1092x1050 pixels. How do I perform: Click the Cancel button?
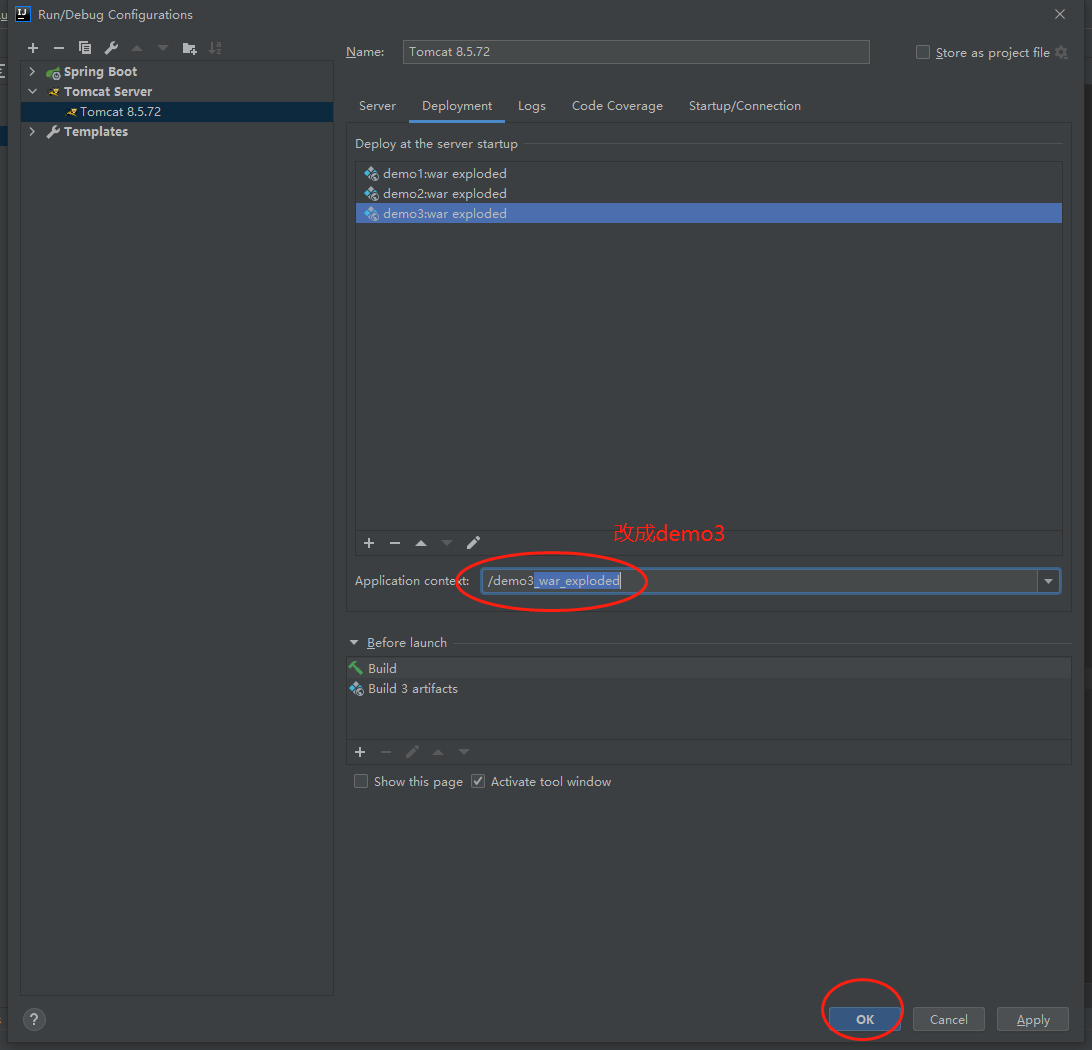pyautogui.click(x=949, y=1019)
